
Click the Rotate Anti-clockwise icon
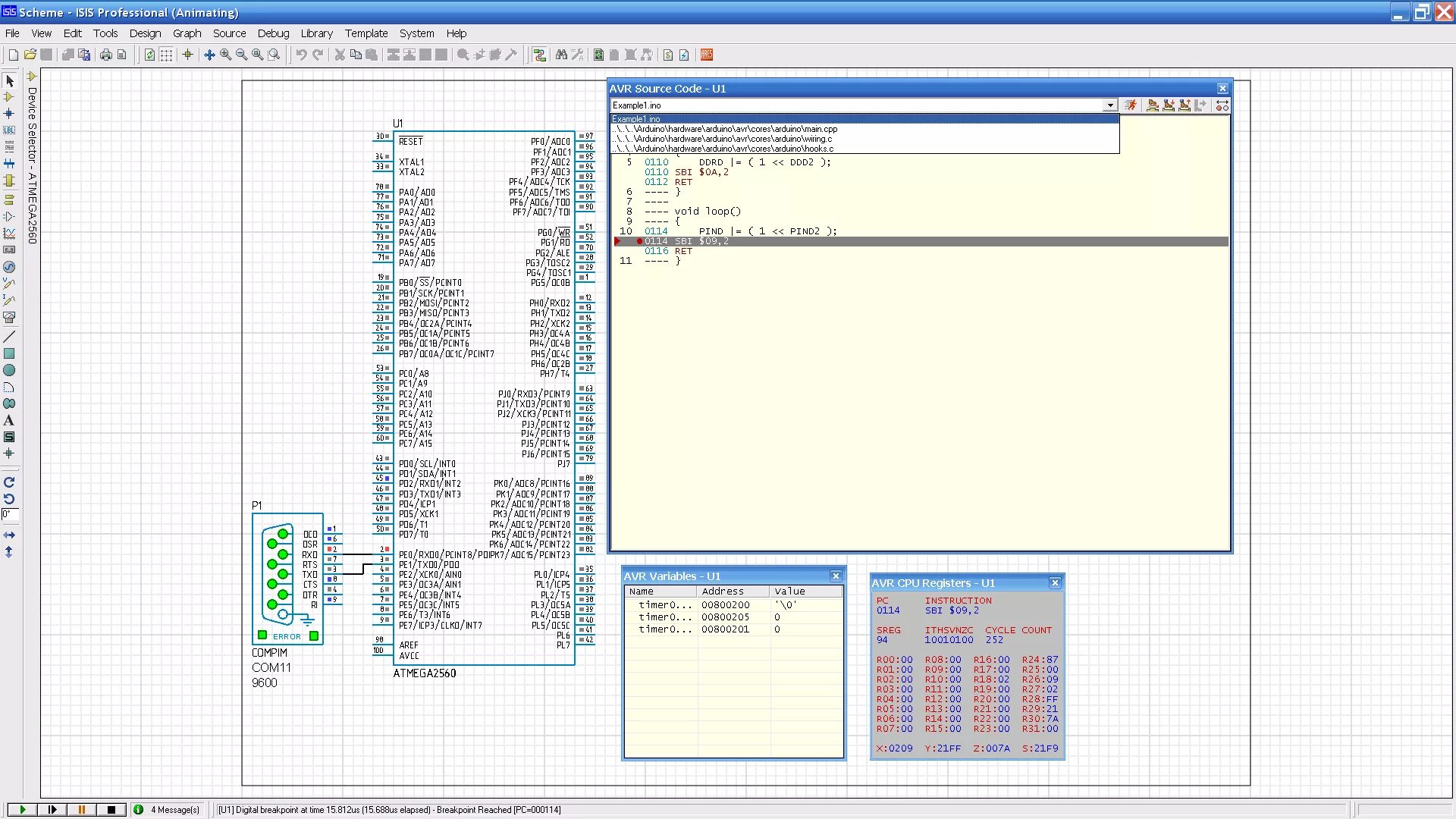click(x=9, y=499)
